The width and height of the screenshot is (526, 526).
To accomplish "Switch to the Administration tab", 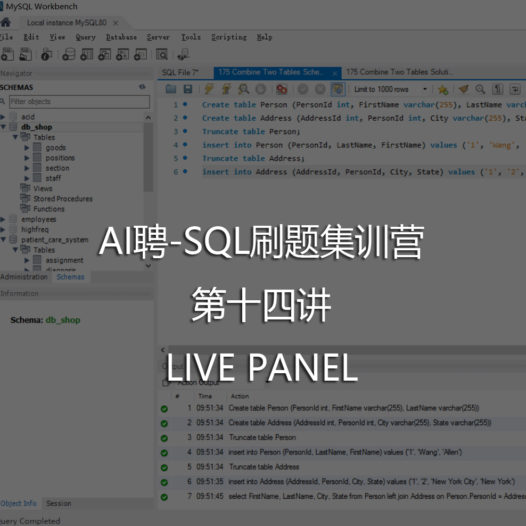I will click(x=24, y=277).
